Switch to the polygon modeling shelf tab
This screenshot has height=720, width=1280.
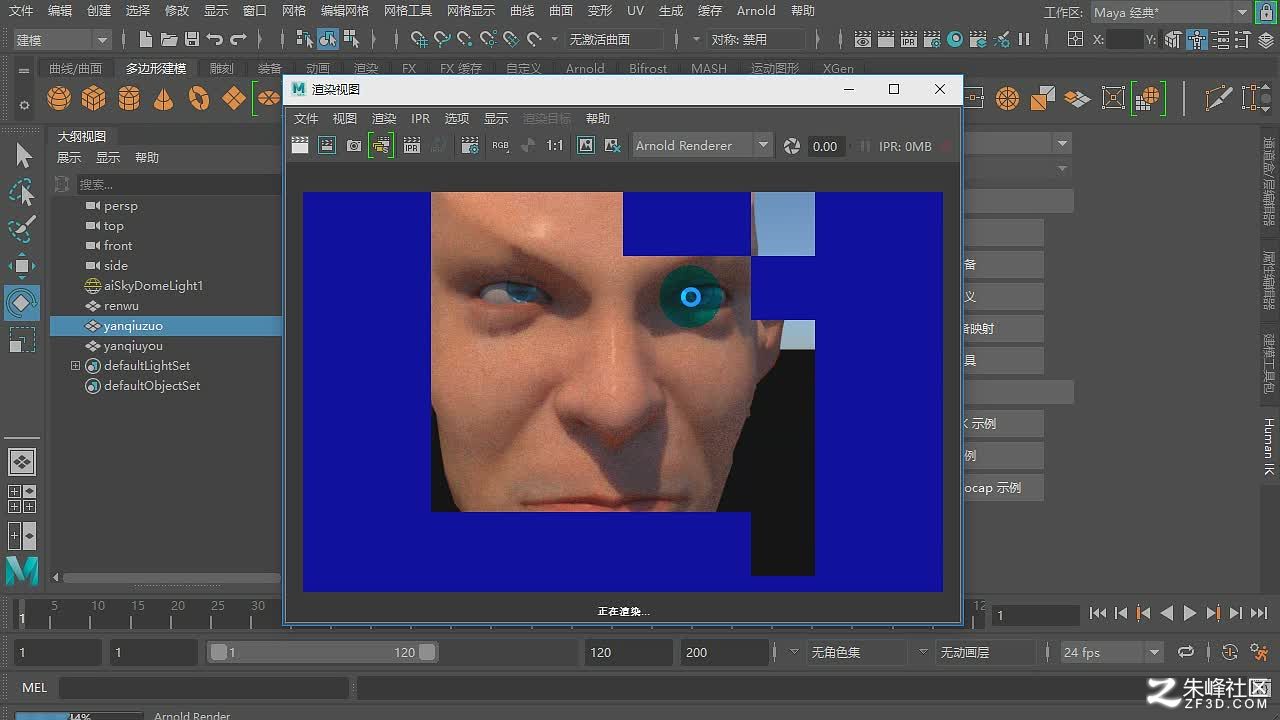coord(156,68)
